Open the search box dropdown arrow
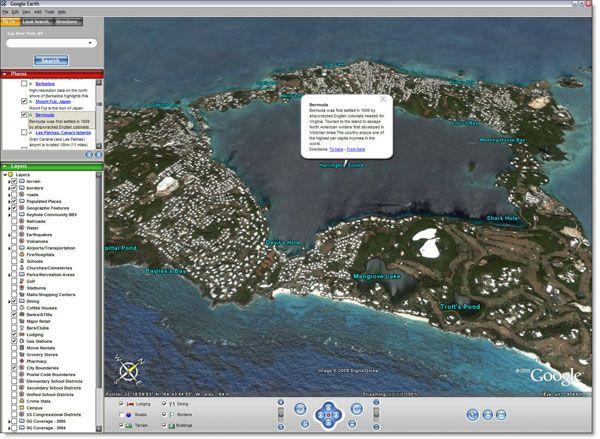The width and height of the screenshot is (600, 439). pos(90,43)
